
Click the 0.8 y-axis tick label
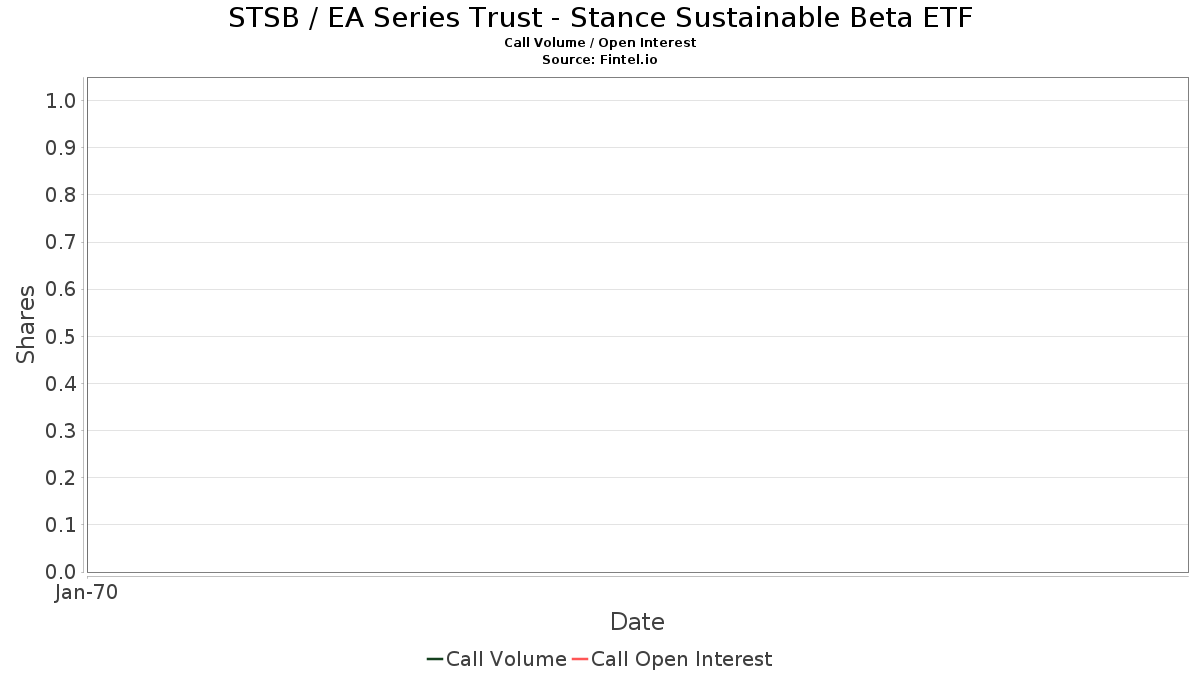click(61, 195)
